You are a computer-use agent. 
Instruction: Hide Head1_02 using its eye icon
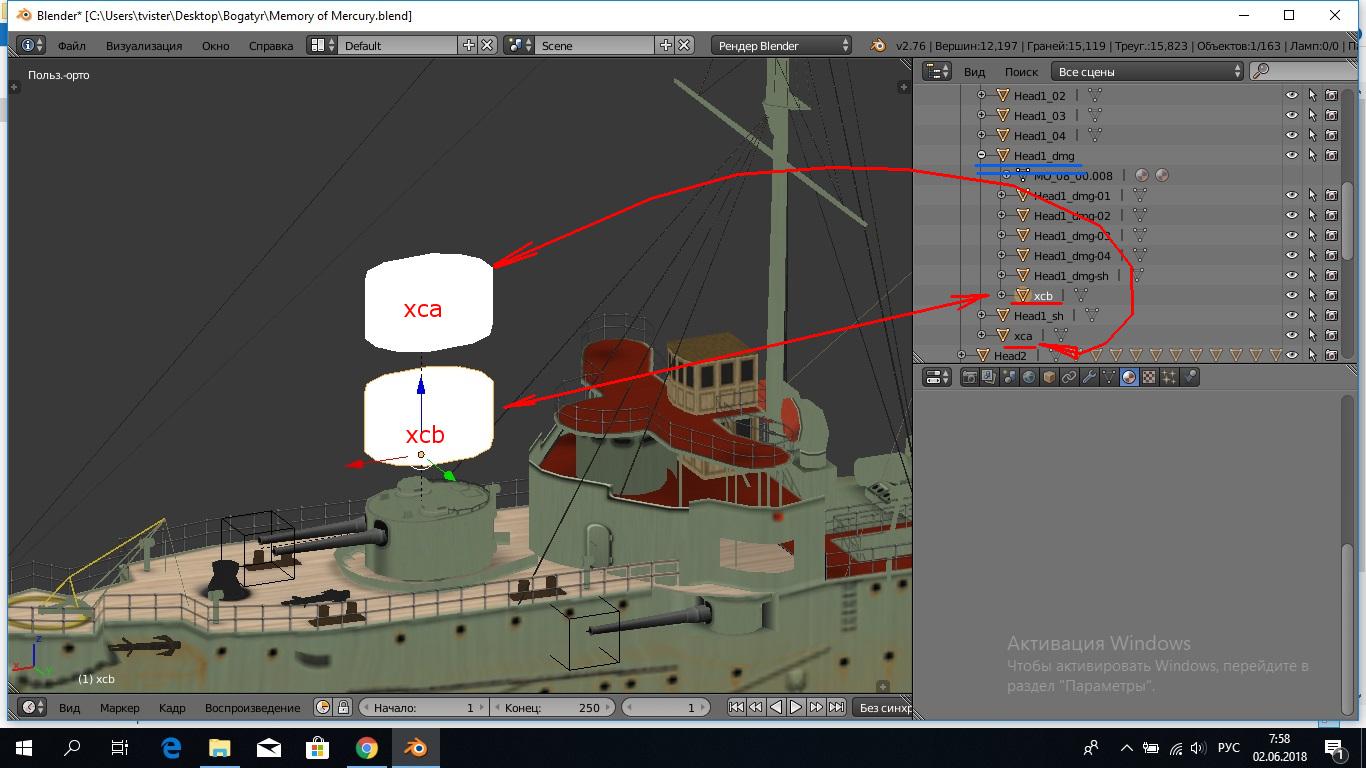[1291, 96]
